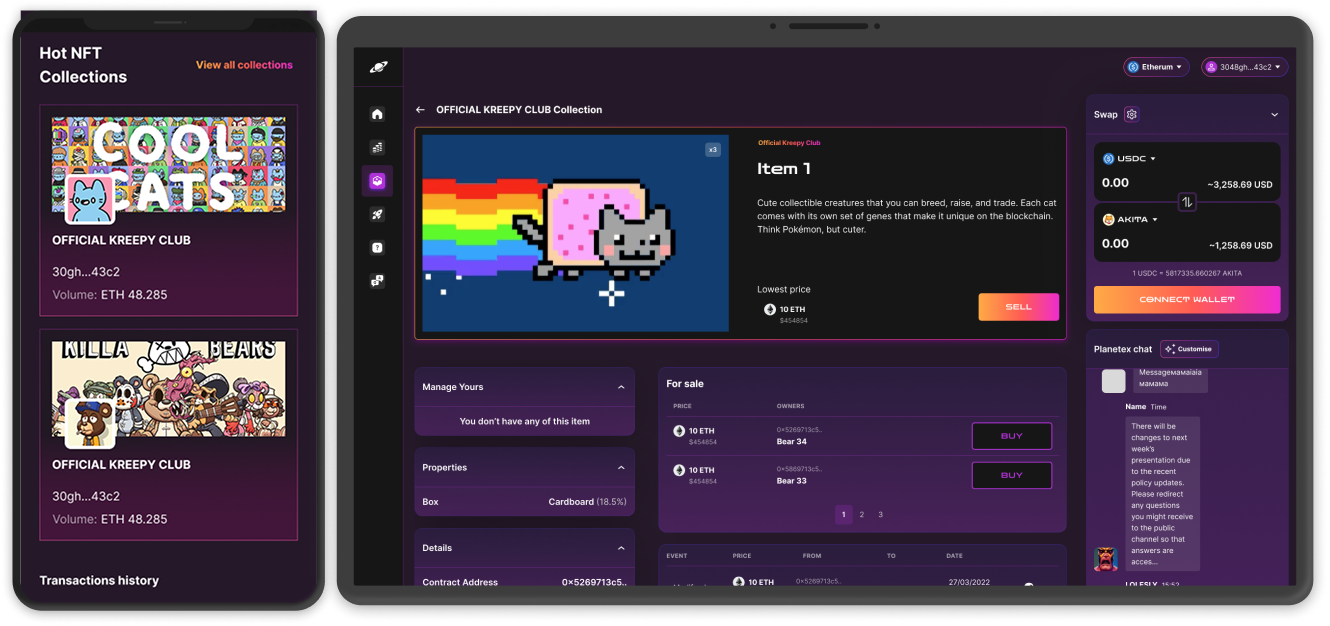
Task: Click the Official Kreepy Club link above Item 1
Action: coord(789,143)
